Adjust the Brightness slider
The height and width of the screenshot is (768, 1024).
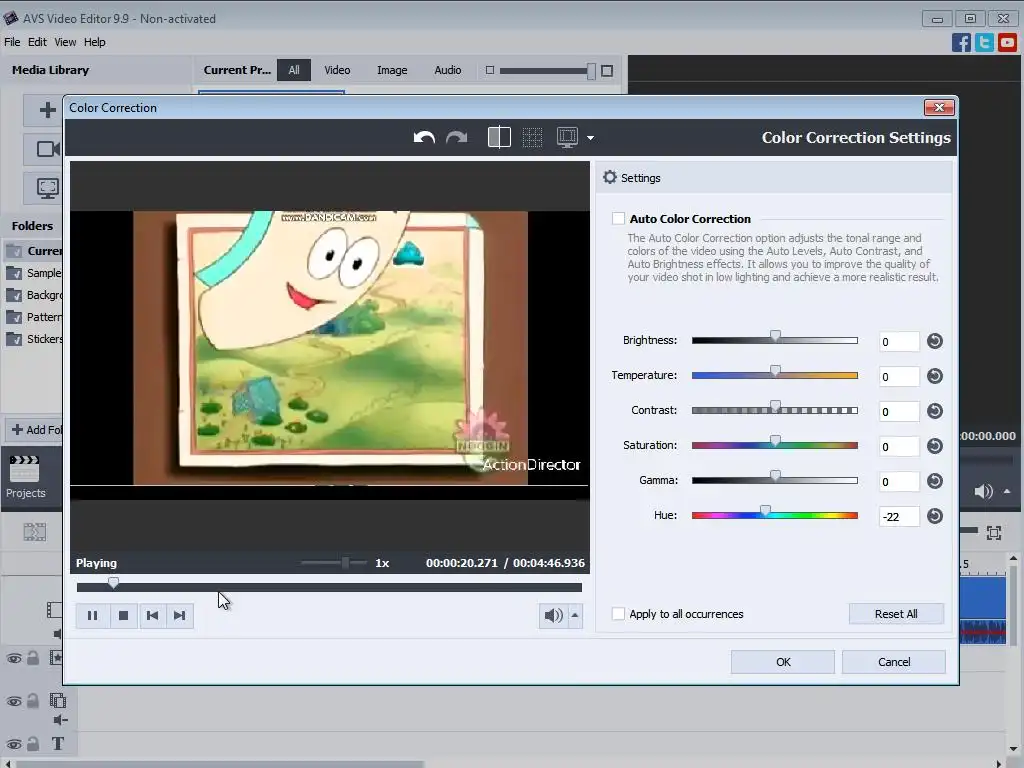(x=775, y=337)
